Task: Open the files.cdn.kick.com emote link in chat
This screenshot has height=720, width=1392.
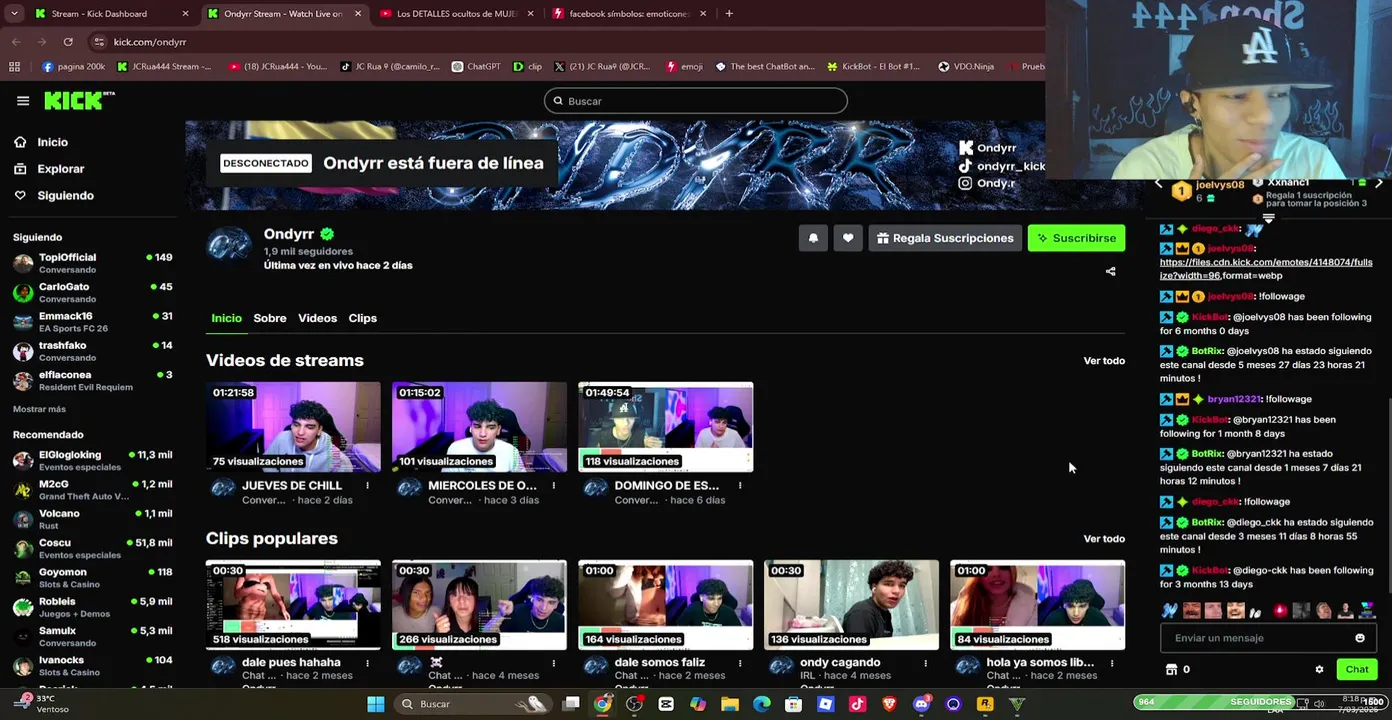Action: [1266, 268]
